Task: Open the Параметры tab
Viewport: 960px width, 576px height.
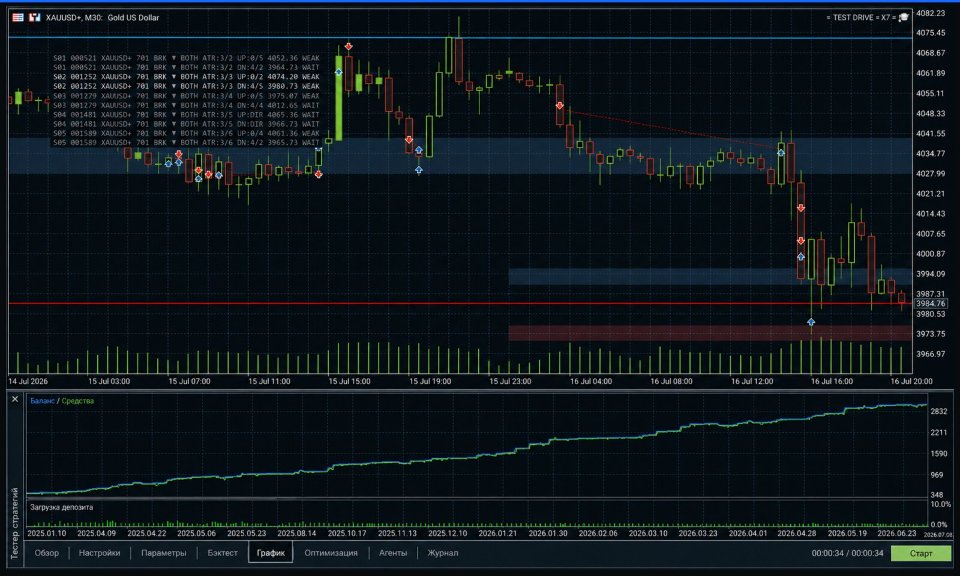Action: click(163, 553)
